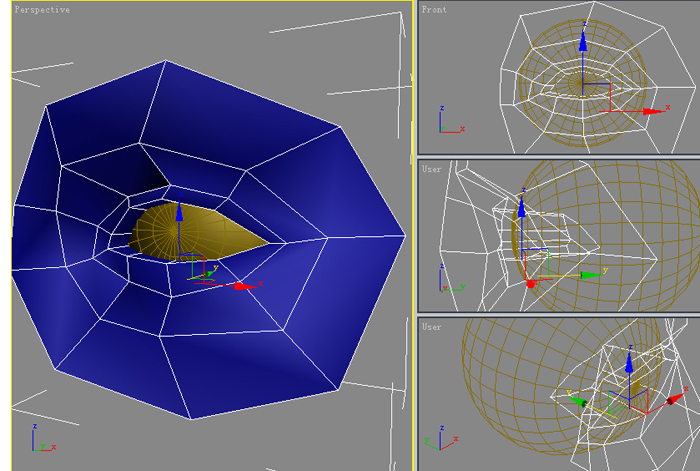Click the world axis tripod in Perspective corner
Screen dimensions: 700x471
(x=43, y=438)
